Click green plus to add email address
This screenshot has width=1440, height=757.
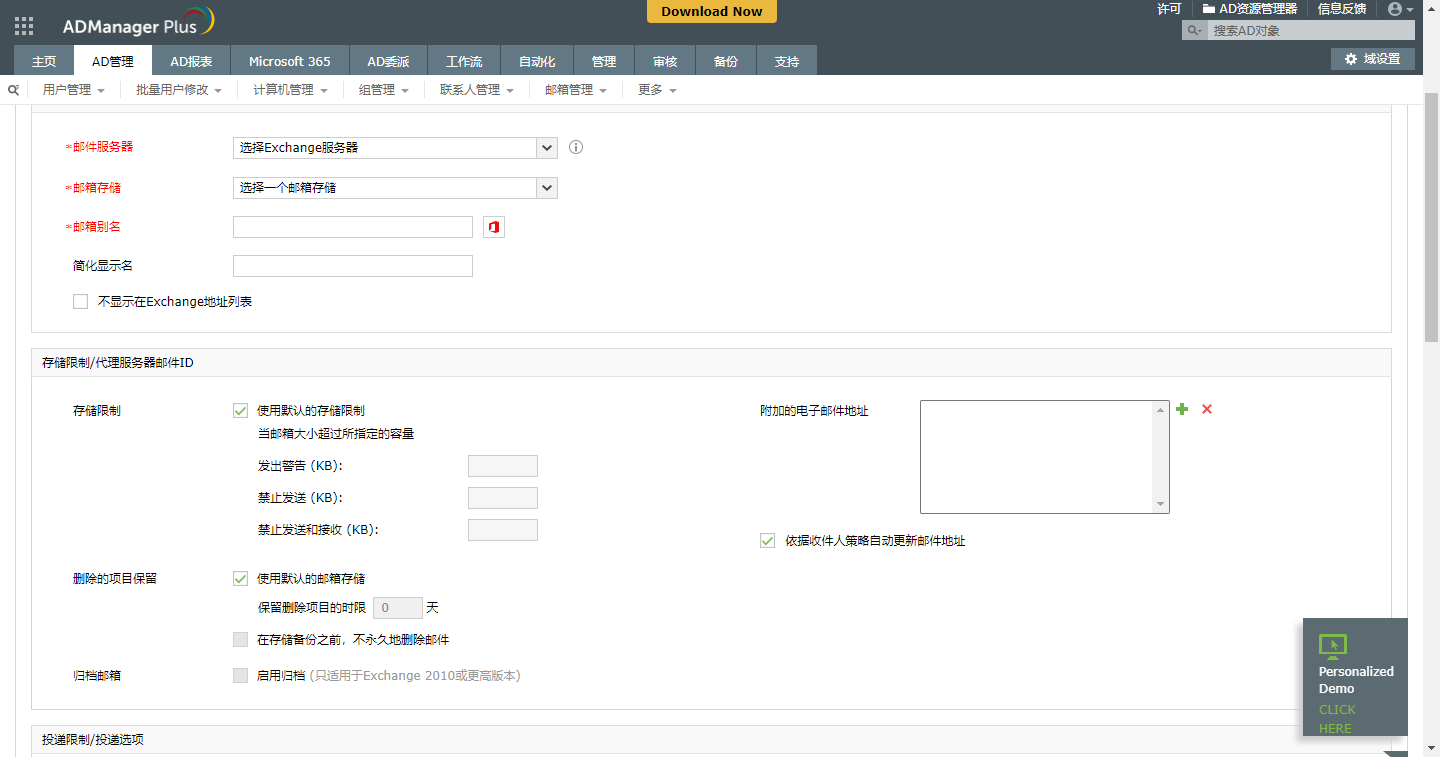[1182, 409]
